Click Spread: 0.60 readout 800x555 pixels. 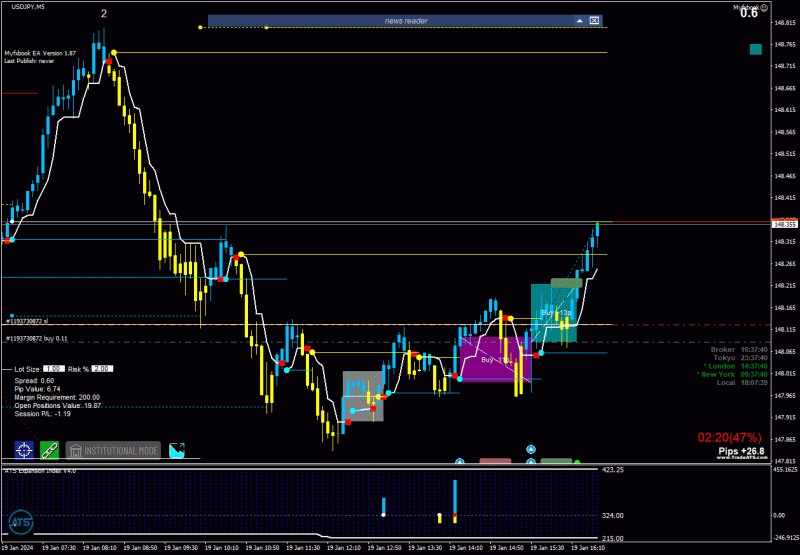(34, 381)
